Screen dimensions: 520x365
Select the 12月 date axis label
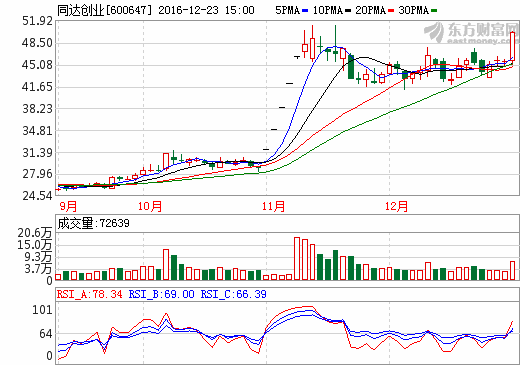397,206
